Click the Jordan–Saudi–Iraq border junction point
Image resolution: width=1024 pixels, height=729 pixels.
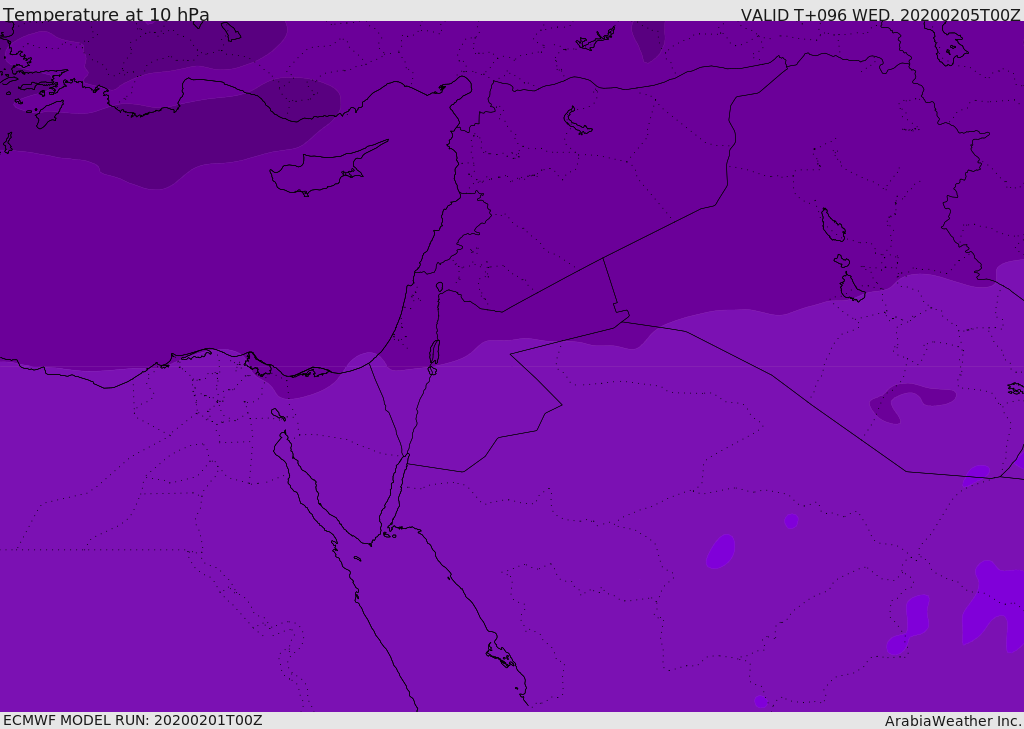coord(622,321)
